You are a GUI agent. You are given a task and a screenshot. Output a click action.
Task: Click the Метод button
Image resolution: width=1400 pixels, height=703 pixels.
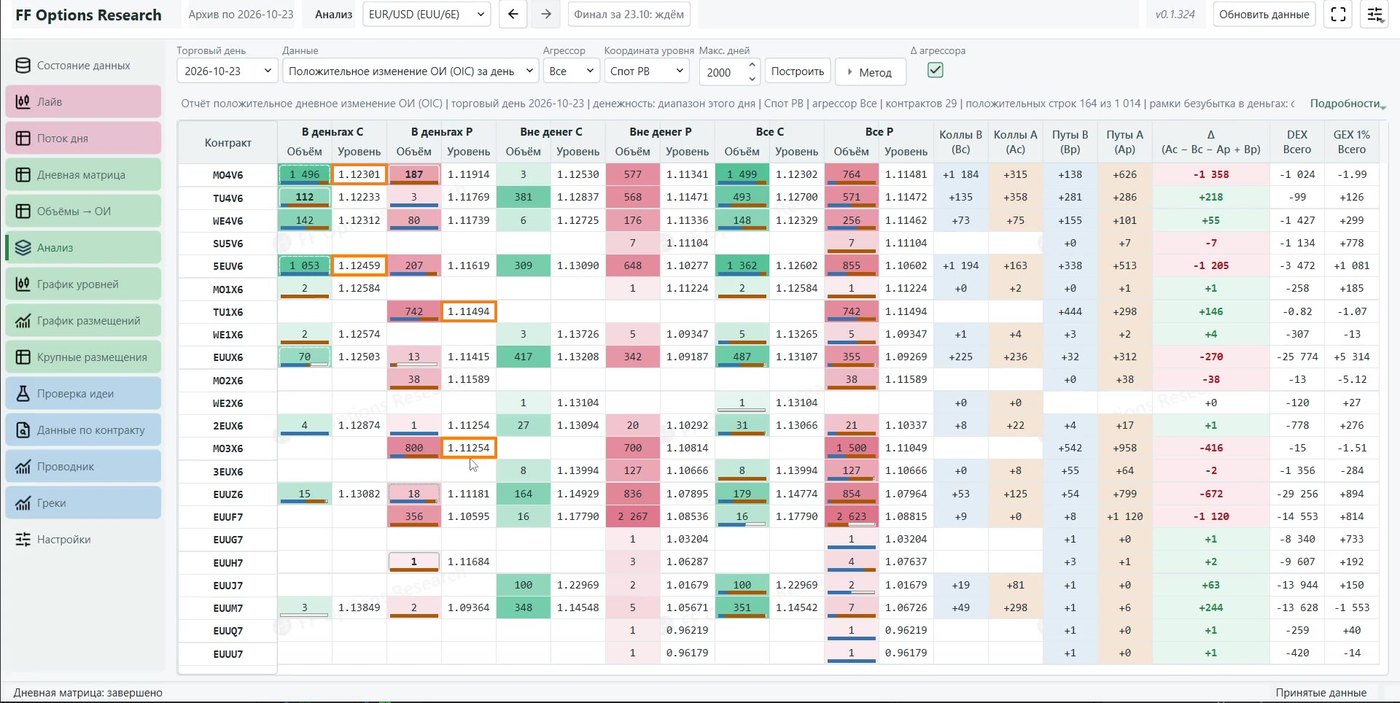tap(870, 72)
